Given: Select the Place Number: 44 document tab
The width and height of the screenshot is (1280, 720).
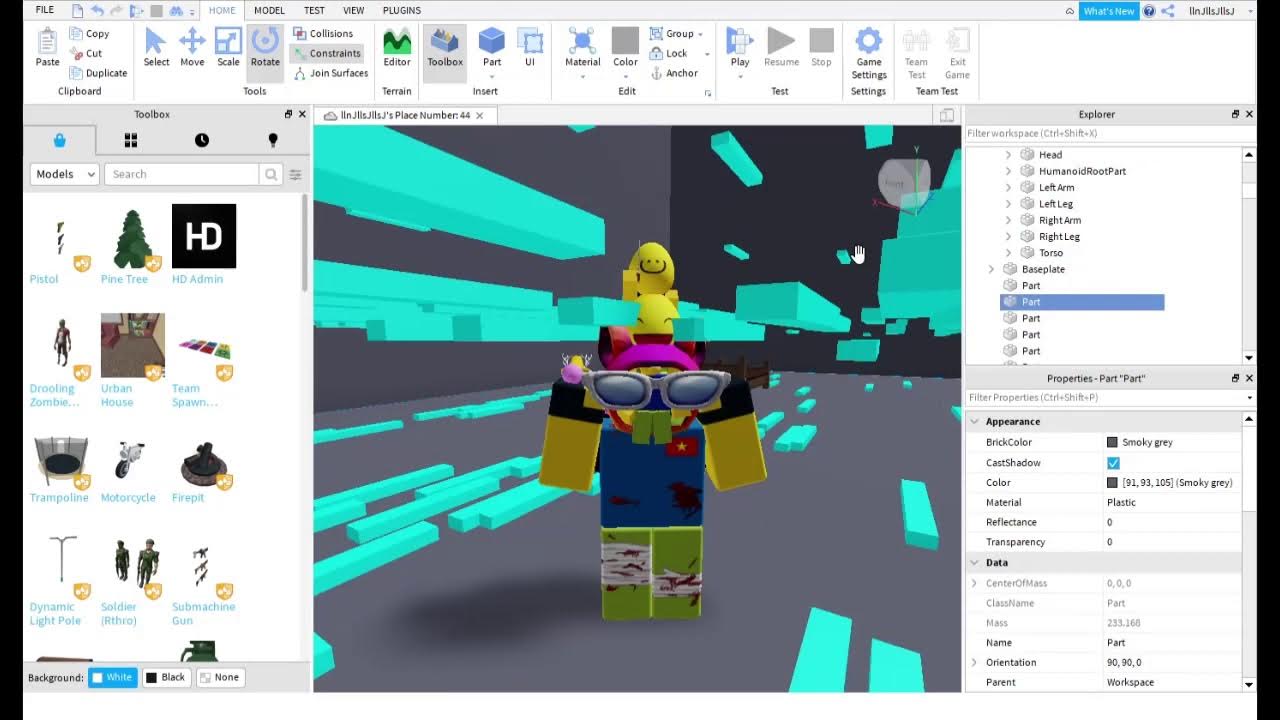Looking at the screenshot, I should click(403, 115).
